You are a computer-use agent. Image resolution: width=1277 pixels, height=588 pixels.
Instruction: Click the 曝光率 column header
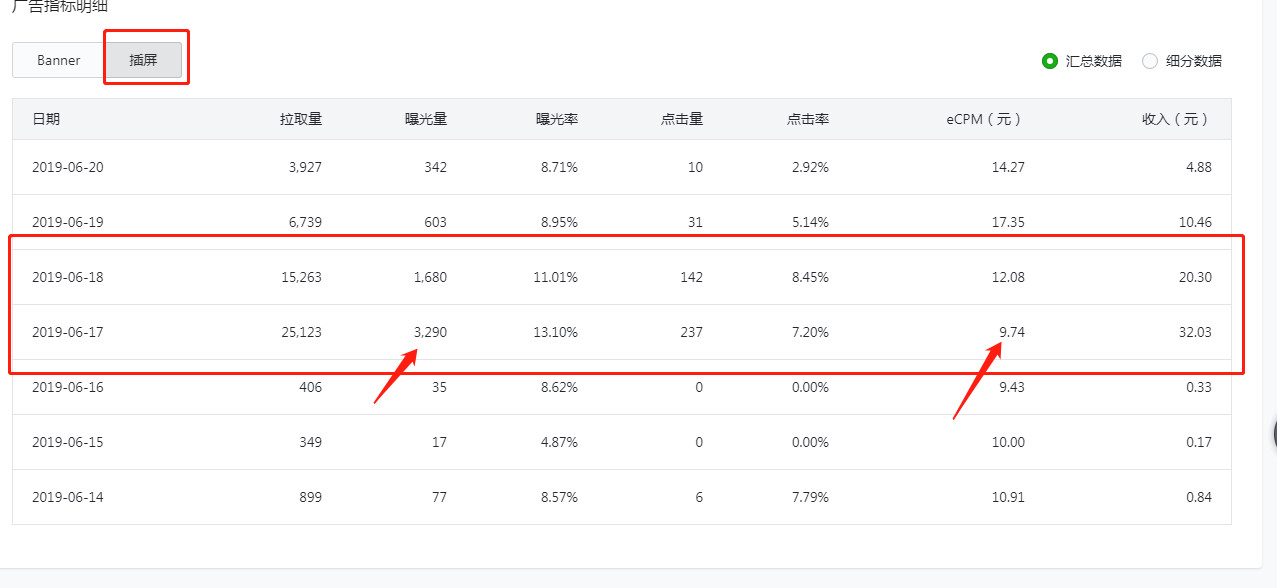(557, 119)
